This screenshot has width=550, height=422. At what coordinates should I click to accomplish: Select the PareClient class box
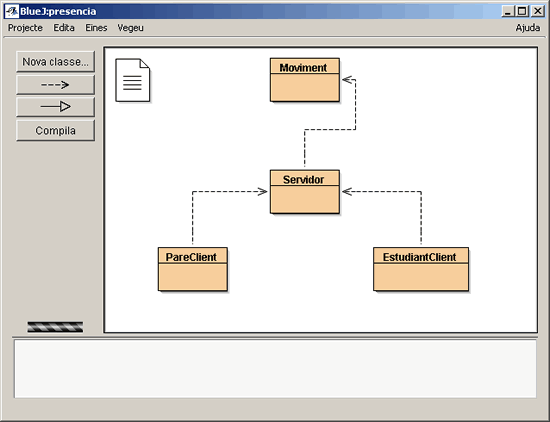193,269
